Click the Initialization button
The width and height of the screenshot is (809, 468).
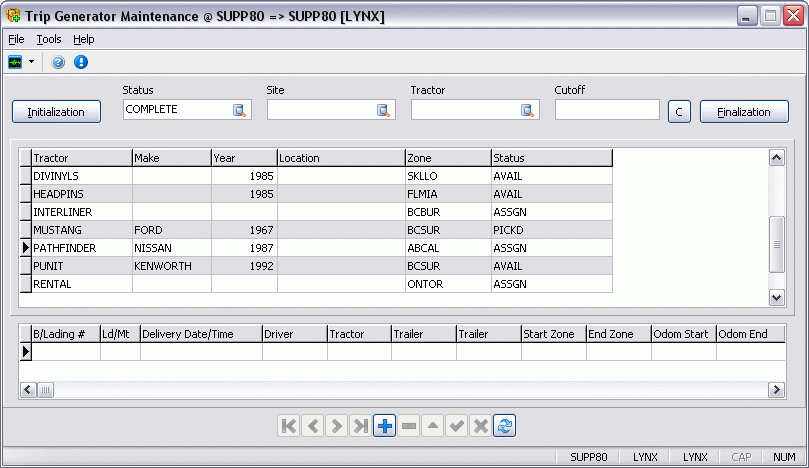point(56,112)
